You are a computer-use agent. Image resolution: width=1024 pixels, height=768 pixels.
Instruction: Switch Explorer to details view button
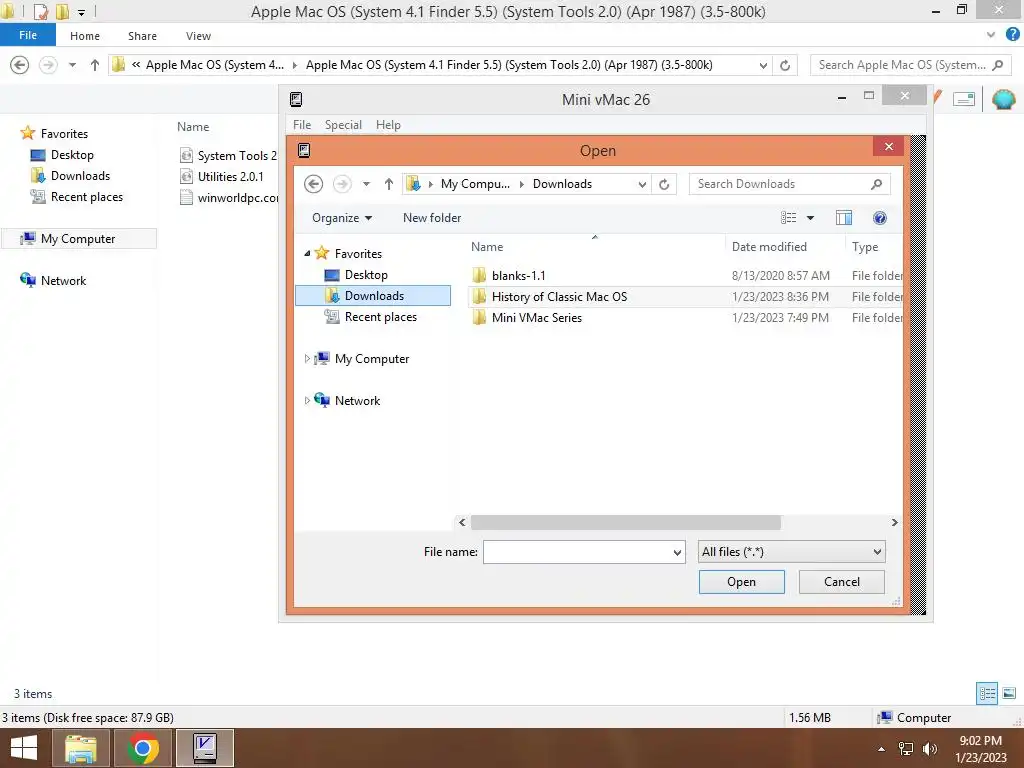(x=987, y=693)
